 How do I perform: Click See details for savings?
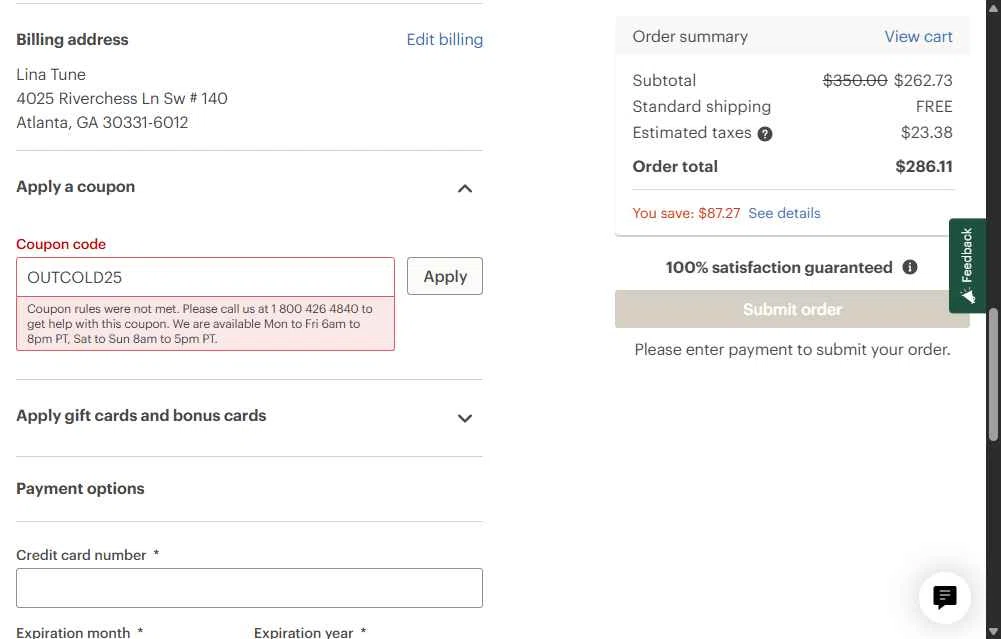pyautogui.click(x=784, y=213)
